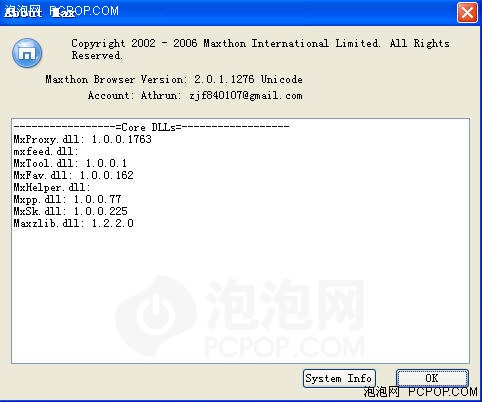Click the gmail address in Account line
482x402 pixels.
coord(246,96)
